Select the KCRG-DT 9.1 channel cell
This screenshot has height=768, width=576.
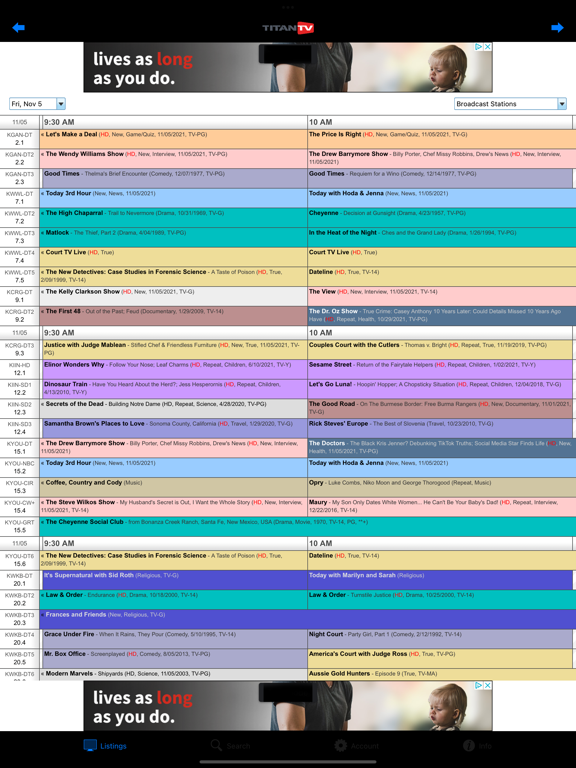[x=20, y=296]
